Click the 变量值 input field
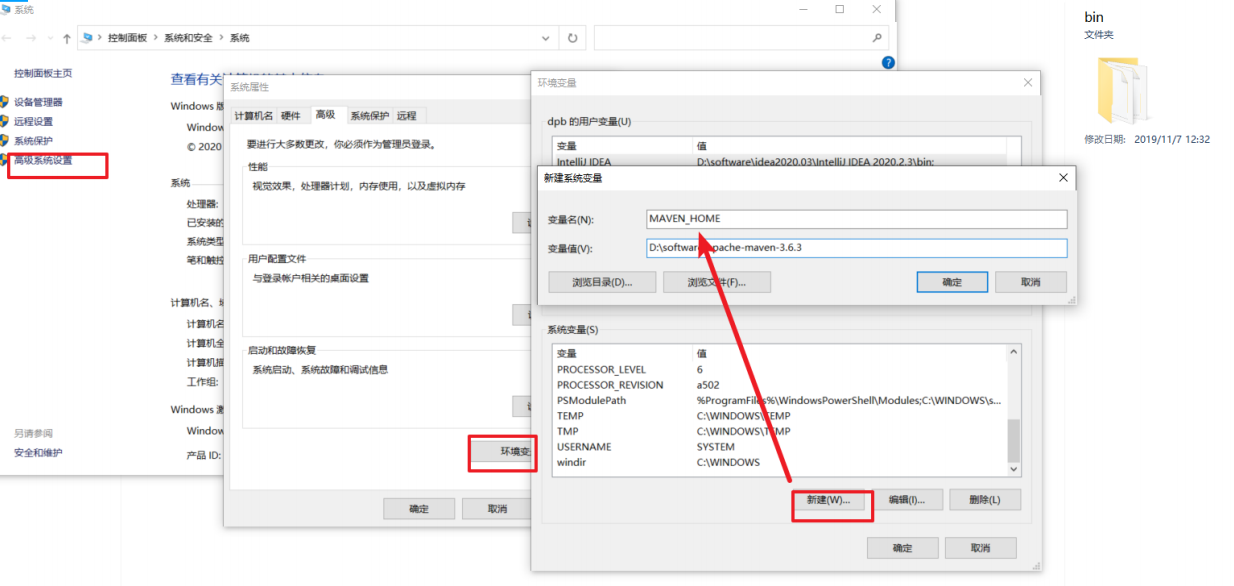The height and width of the screenshot is (586, 1234). pos(857,248)
